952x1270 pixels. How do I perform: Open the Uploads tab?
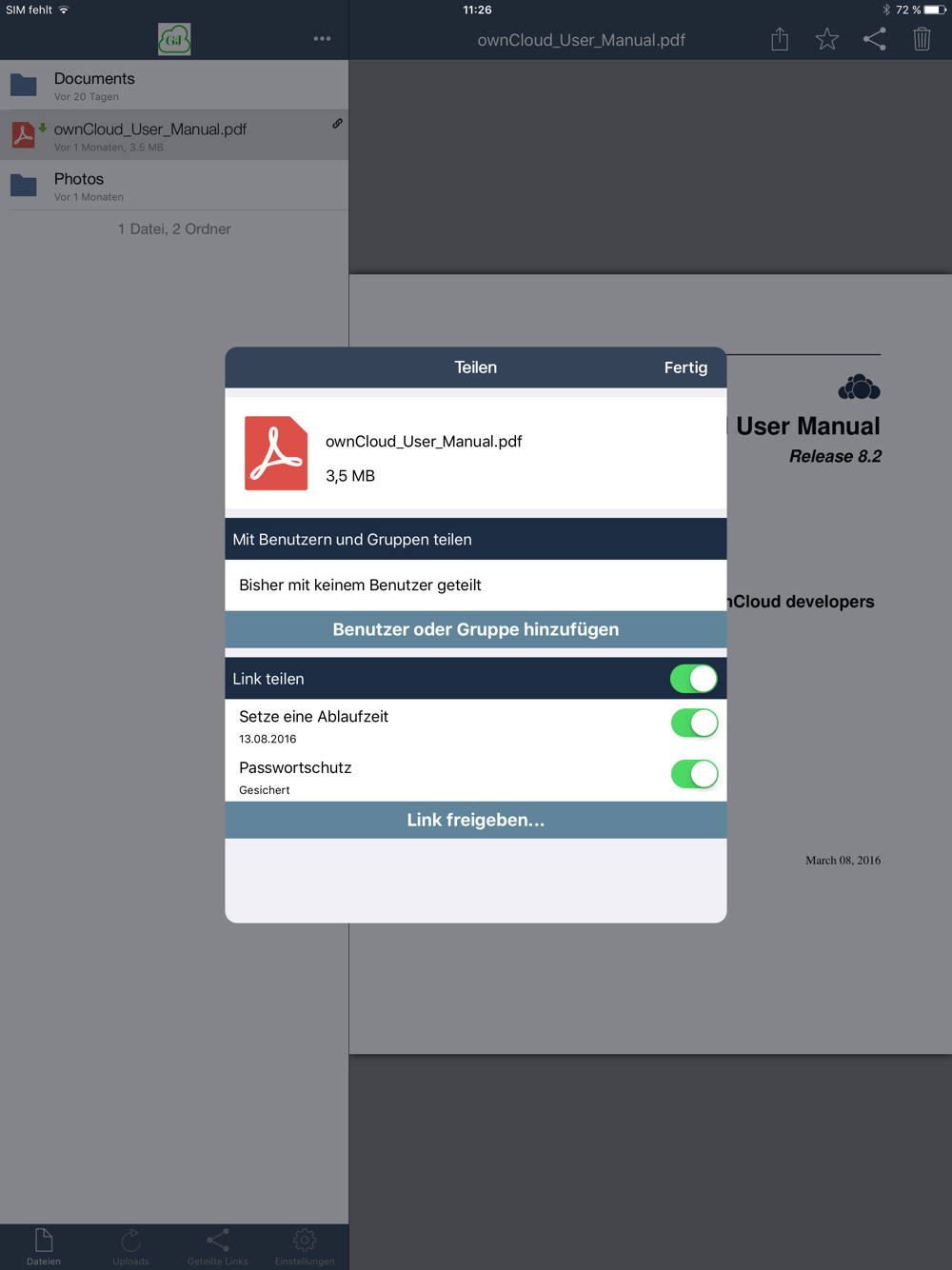pyautogui.click(x=130, y=1247)
